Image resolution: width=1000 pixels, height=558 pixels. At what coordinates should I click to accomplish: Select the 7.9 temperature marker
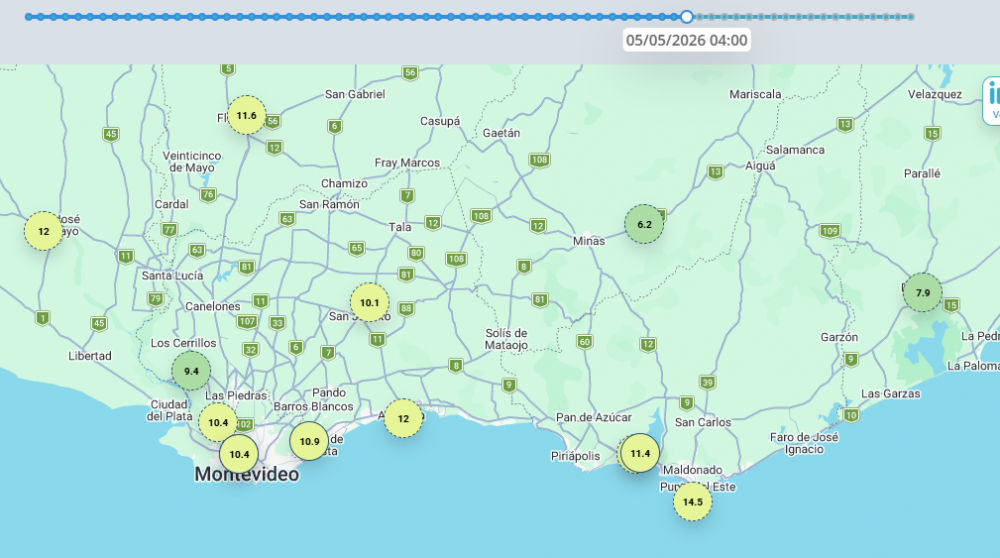click(923, 293)
